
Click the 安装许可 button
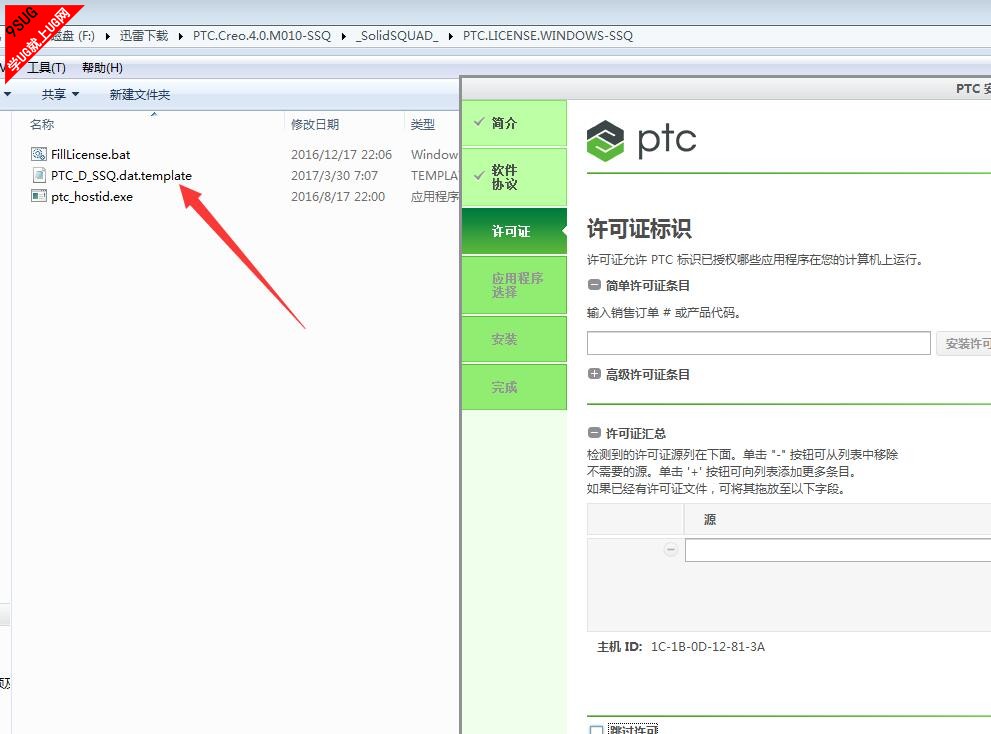[963, 343]
